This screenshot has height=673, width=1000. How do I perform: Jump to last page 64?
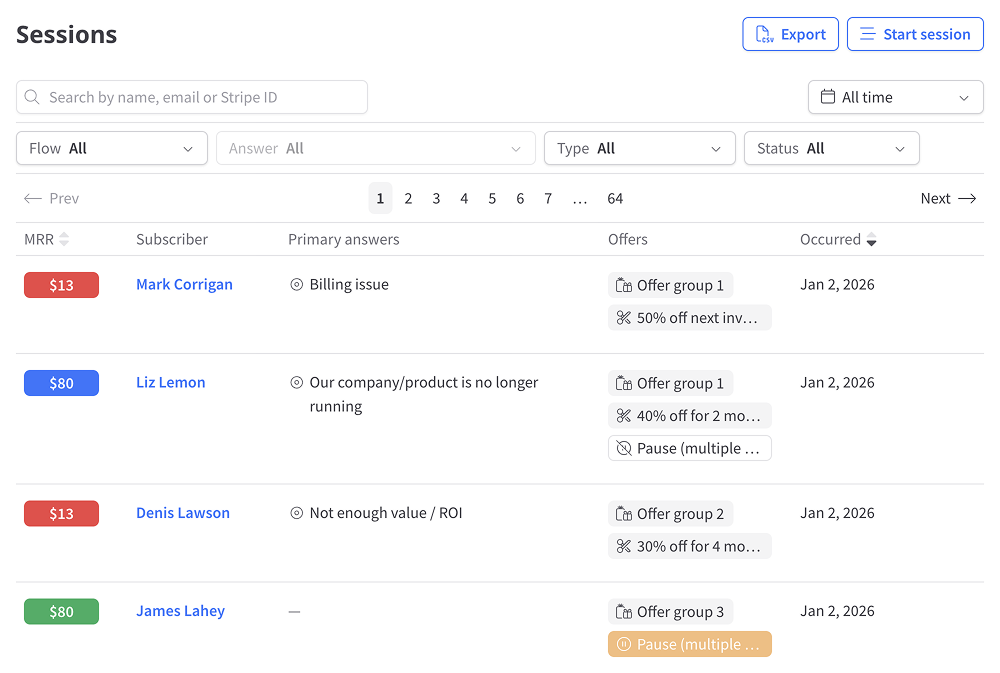click(x=615, y=199)
